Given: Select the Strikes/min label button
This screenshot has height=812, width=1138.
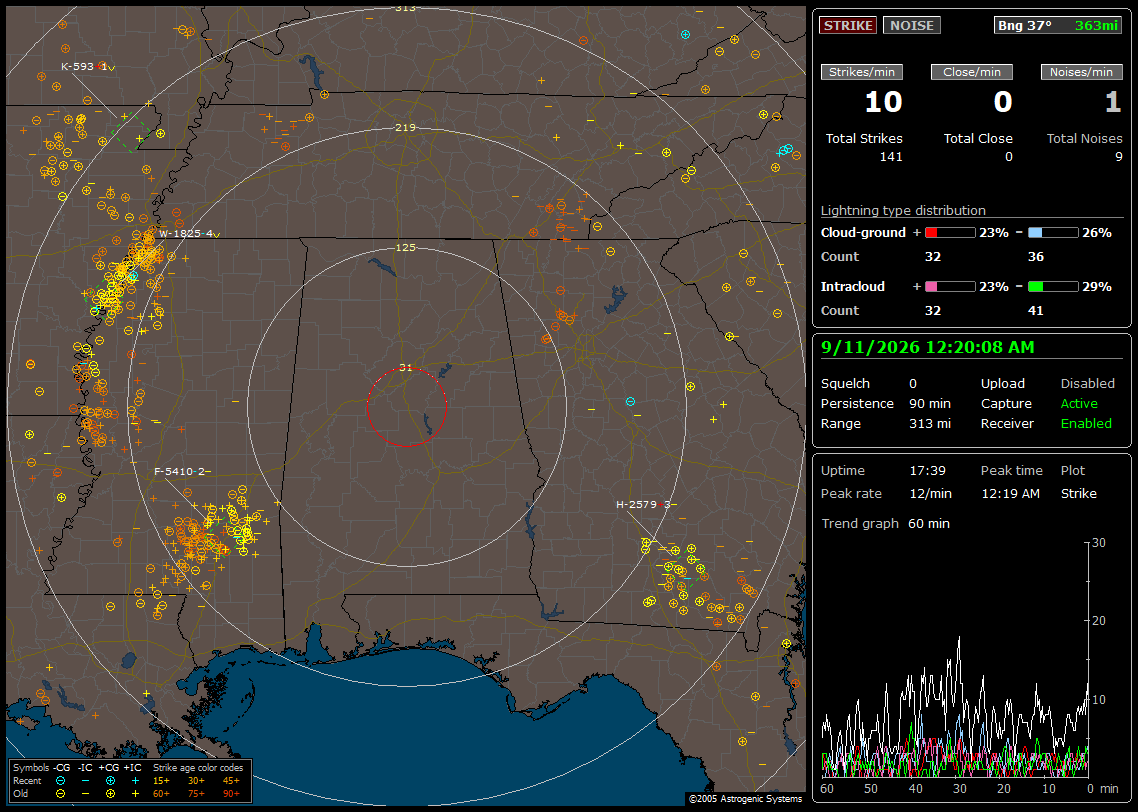Looking at the screenshot, I should coord(861,72).
